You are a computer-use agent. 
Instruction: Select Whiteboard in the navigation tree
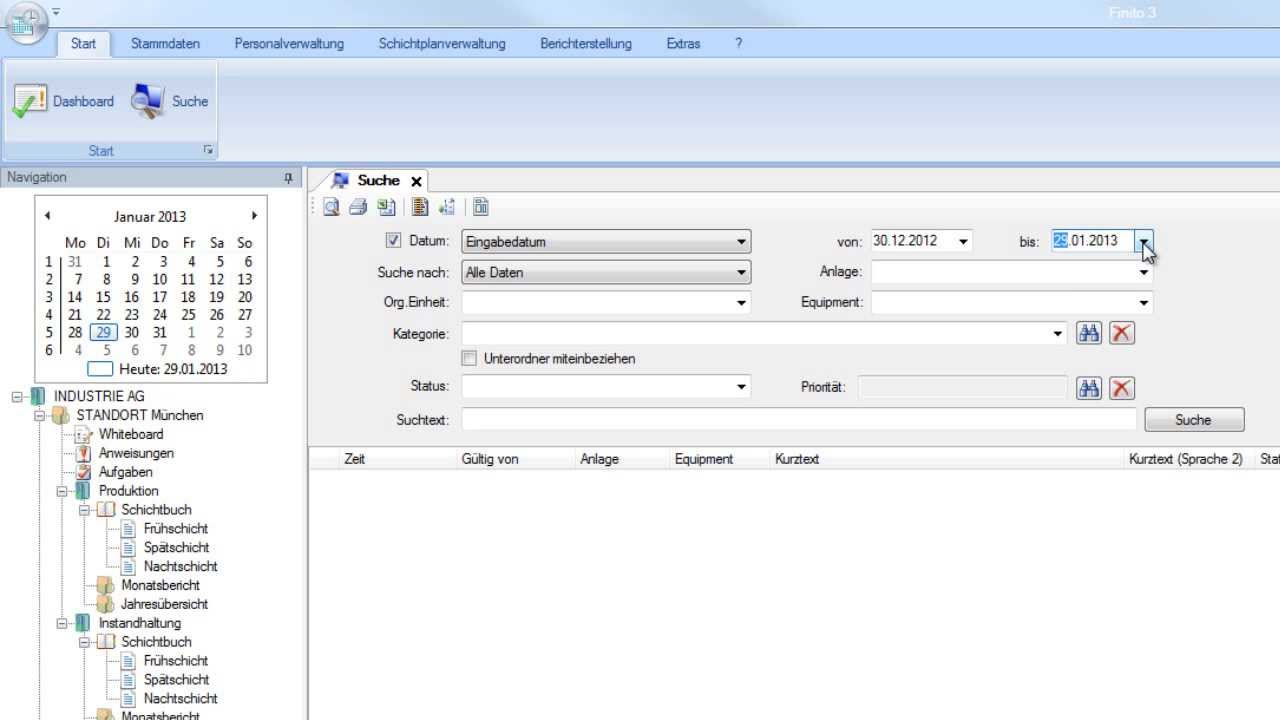pos(130,434)
